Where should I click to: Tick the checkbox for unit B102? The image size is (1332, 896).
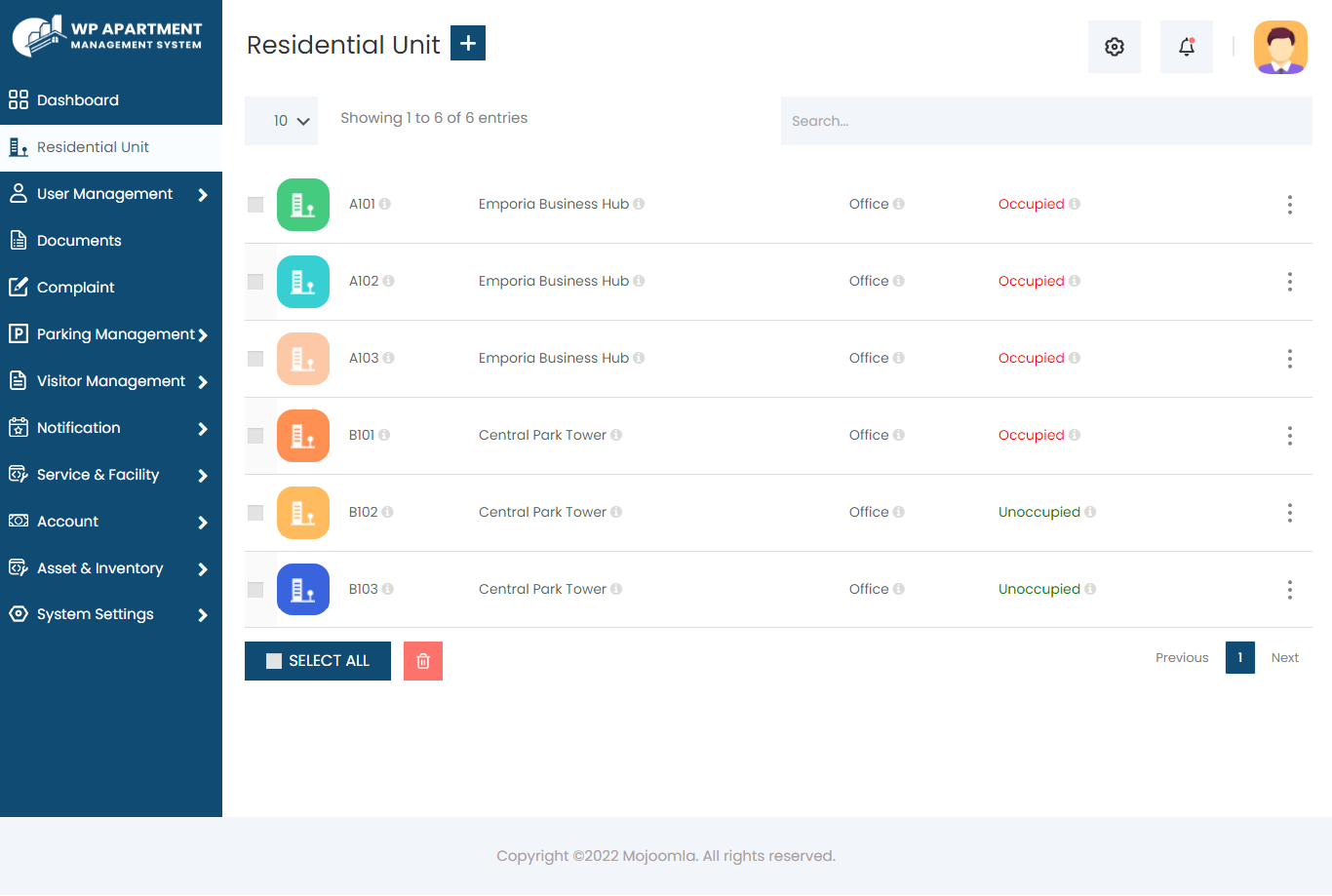click(x=255, y=513)
